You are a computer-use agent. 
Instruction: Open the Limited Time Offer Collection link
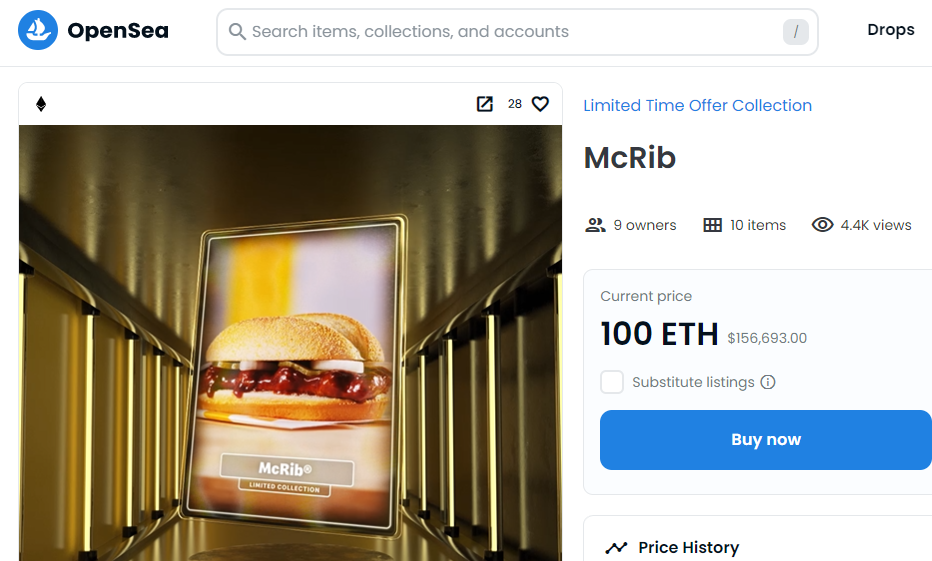pos(697,105)
